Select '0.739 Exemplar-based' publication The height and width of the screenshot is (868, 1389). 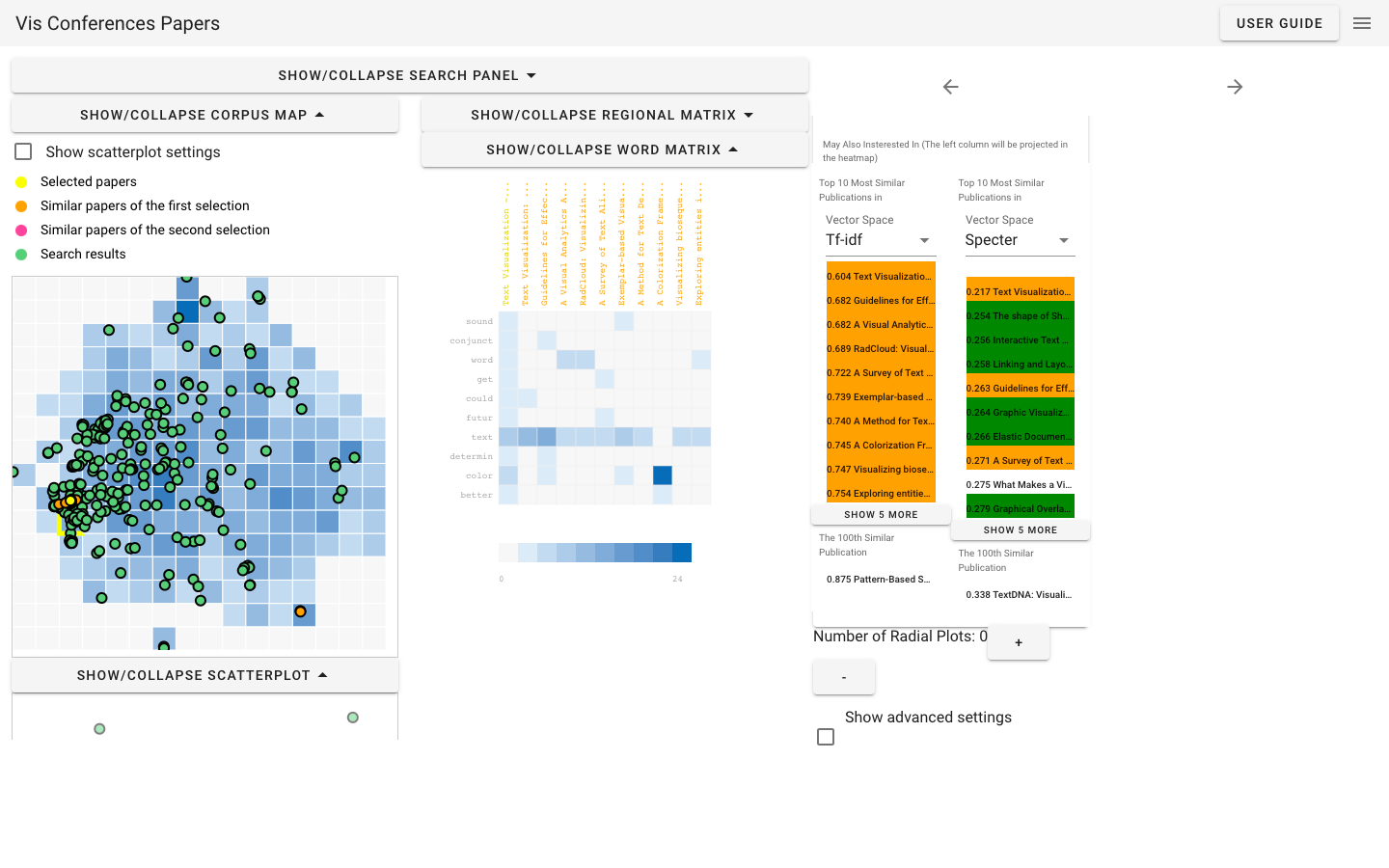click(881, 397)
